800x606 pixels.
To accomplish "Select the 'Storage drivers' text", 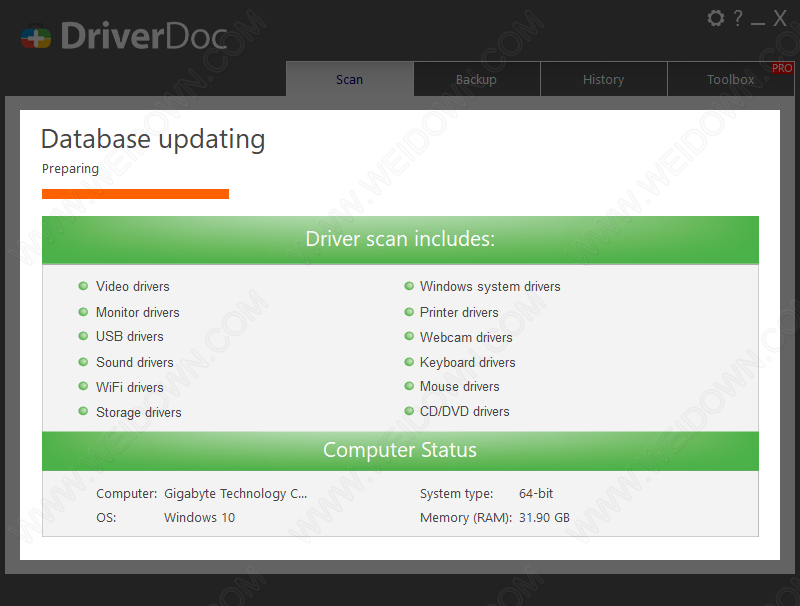I will click(x=139, y=412).
